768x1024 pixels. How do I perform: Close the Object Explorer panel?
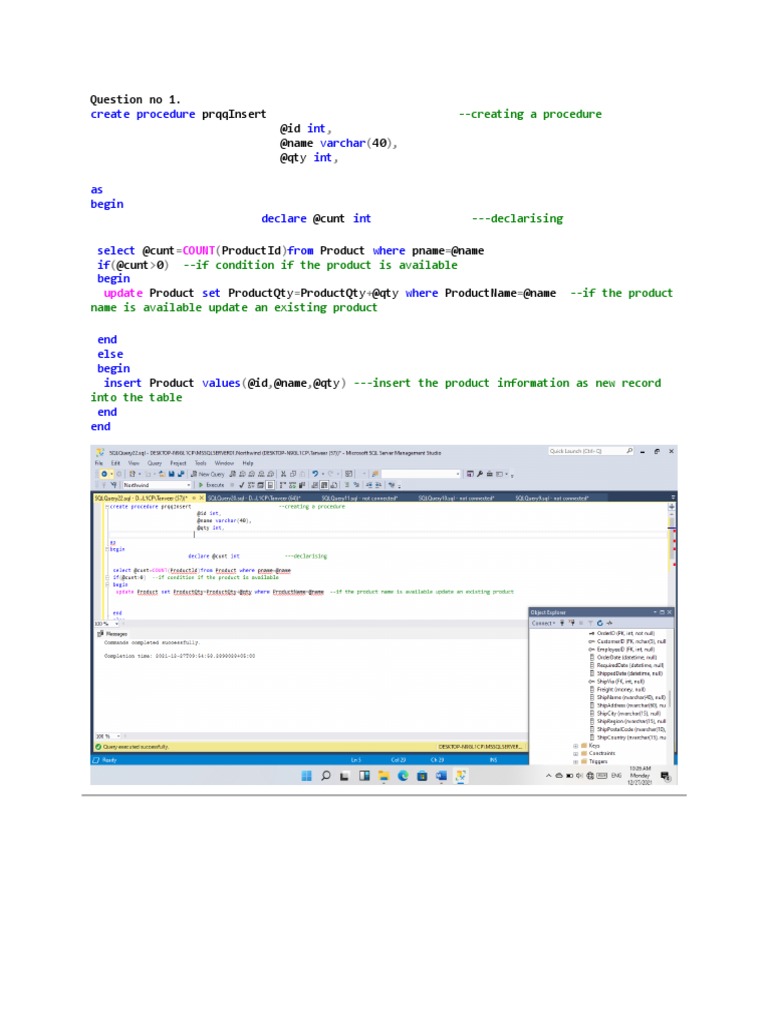[669, 613]
